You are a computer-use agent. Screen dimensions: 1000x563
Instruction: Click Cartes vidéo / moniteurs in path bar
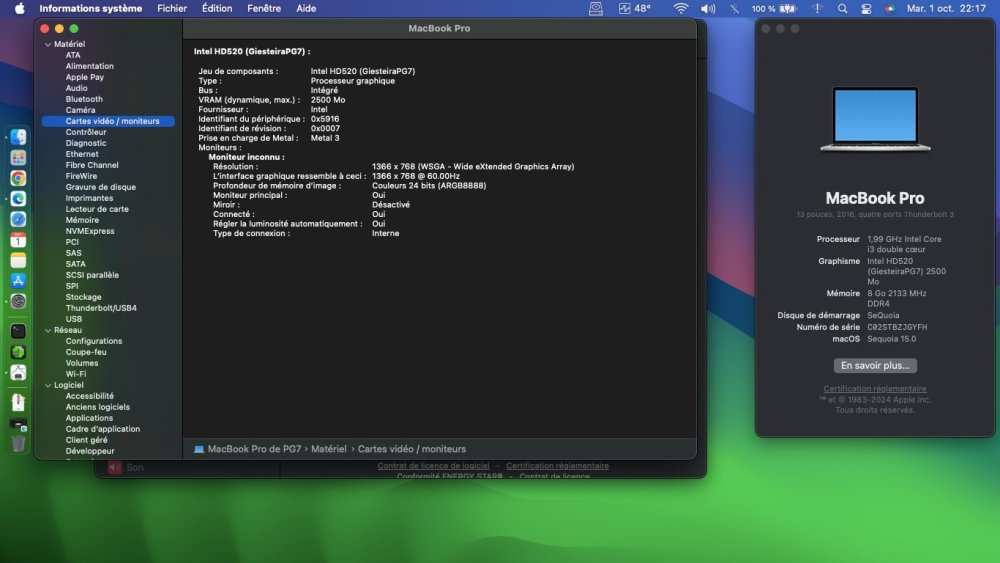[x=412, y=449]
